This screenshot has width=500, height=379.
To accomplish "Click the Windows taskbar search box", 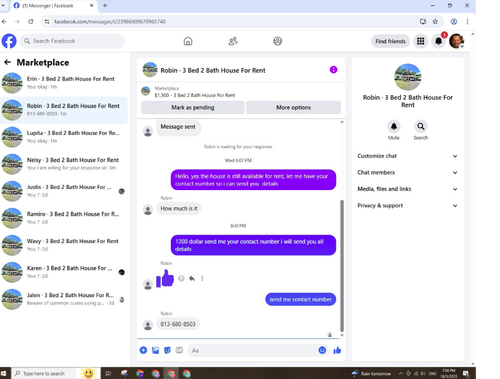I will [44, 373].
